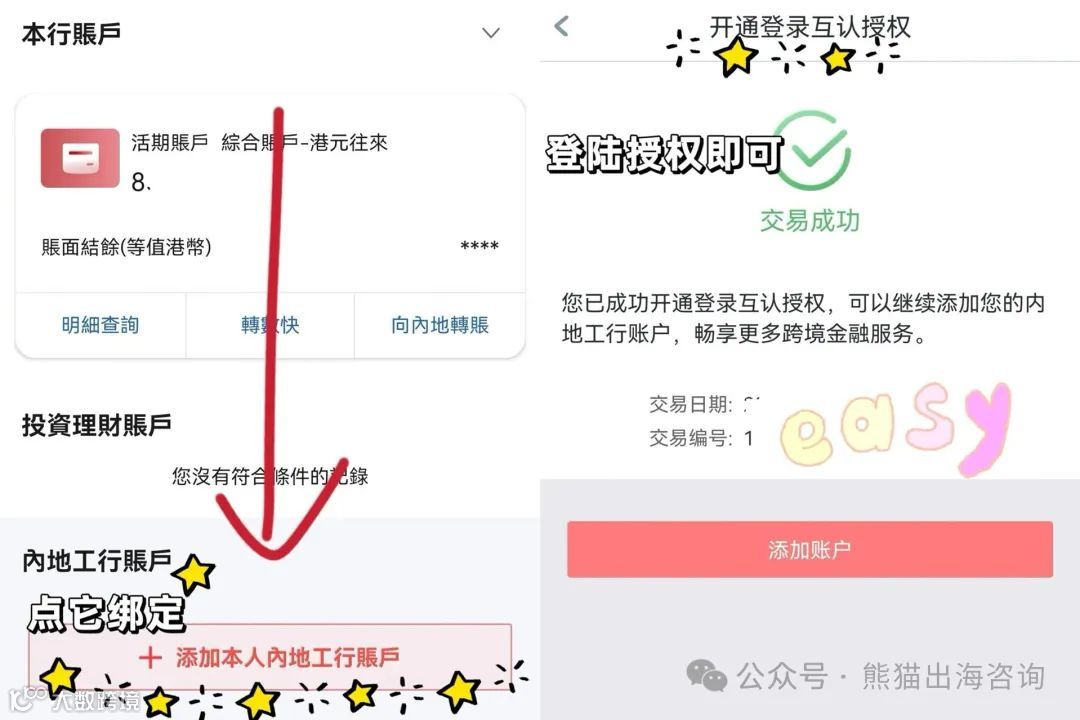
Task: Open 明細查詢 transaction details
Action: (101, 325)
